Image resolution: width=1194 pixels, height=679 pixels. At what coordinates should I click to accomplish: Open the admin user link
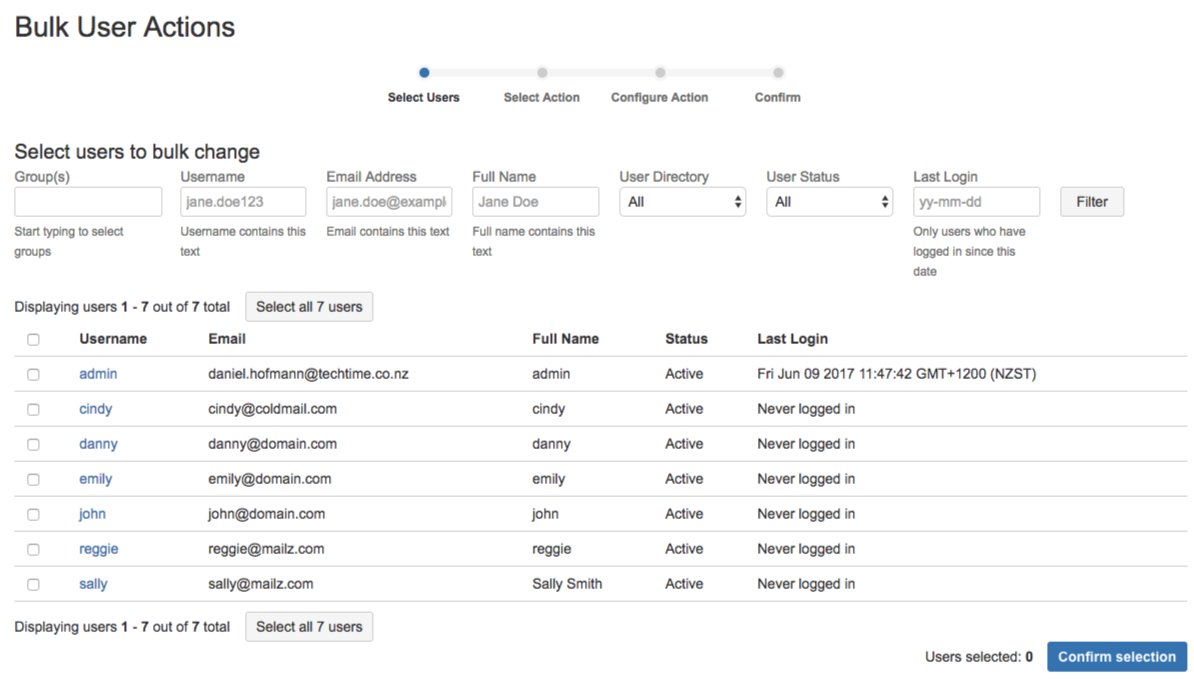[98, 374]
